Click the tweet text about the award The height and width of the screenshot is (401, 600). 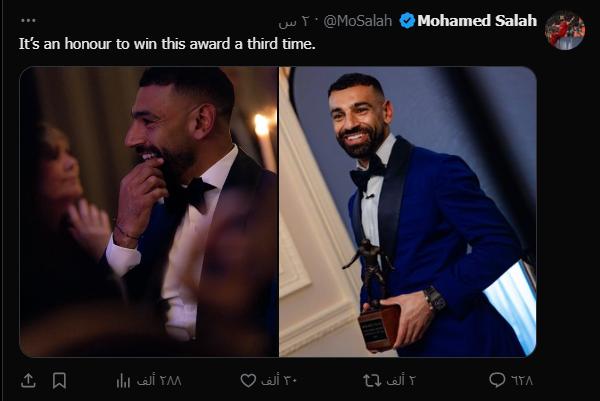click(167, 44)
